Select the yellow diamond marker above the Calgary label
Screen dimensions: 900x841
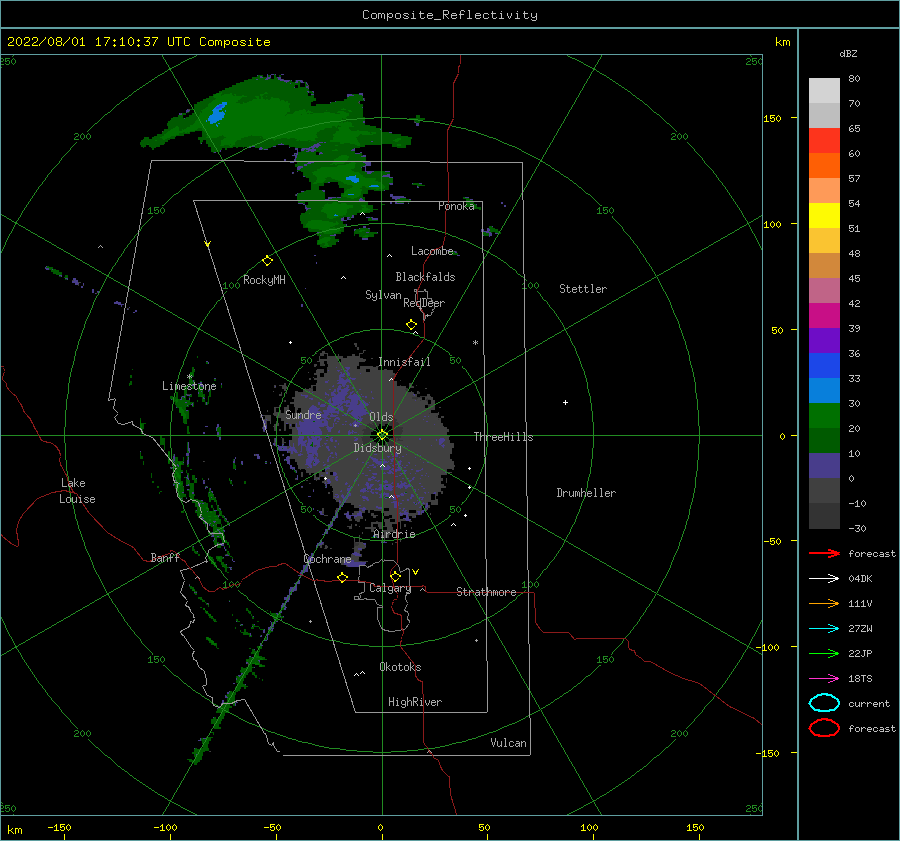[395, 576]
